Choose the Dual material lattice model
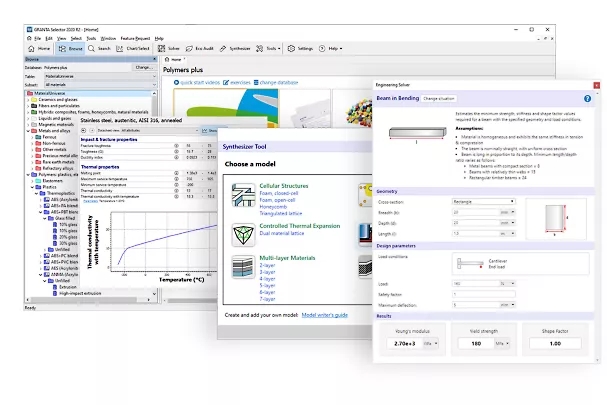607x405 pixels. tap(282, 233)
